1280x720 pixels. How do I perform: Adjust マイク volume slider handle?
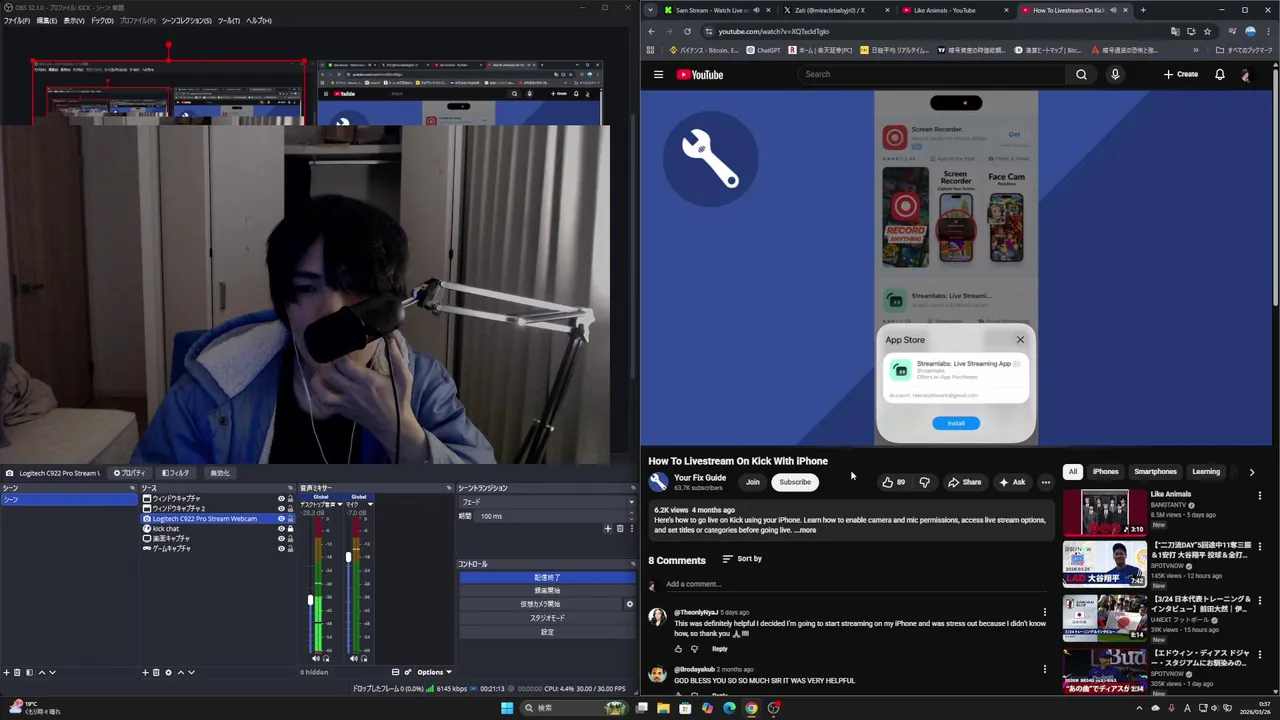click(x=348, y=557)
